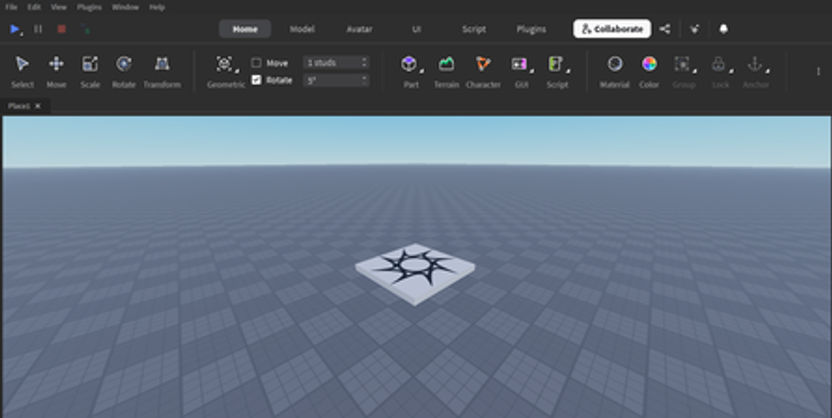Click the studs increment input field

tap(336, 63)
